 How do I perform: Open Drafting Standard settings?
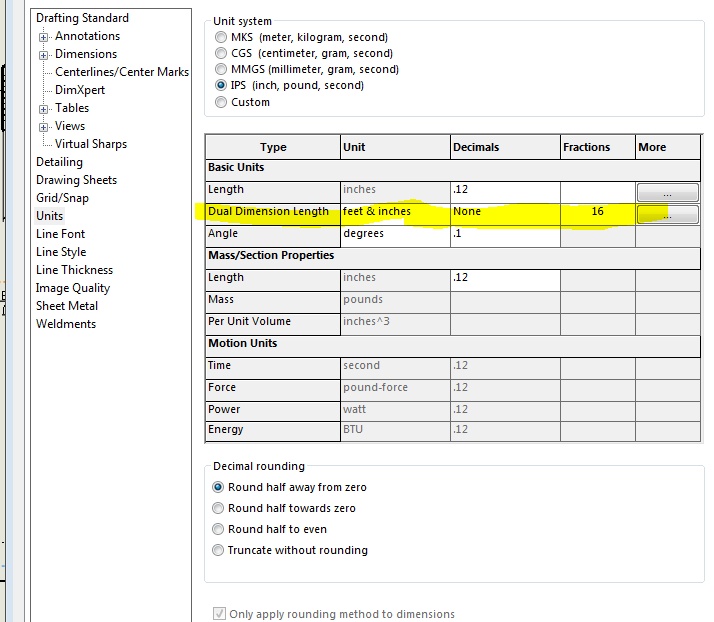coord(82,18)
